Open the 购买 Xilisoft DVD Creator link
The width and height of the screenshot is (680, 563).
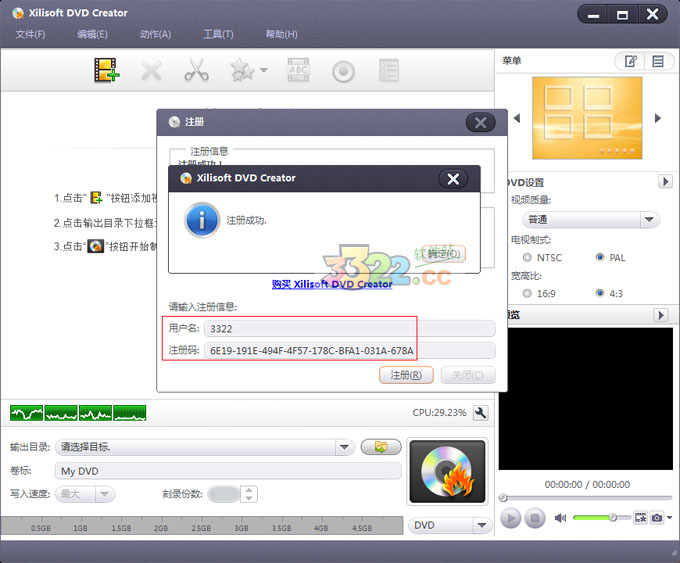tap(332, 285)
